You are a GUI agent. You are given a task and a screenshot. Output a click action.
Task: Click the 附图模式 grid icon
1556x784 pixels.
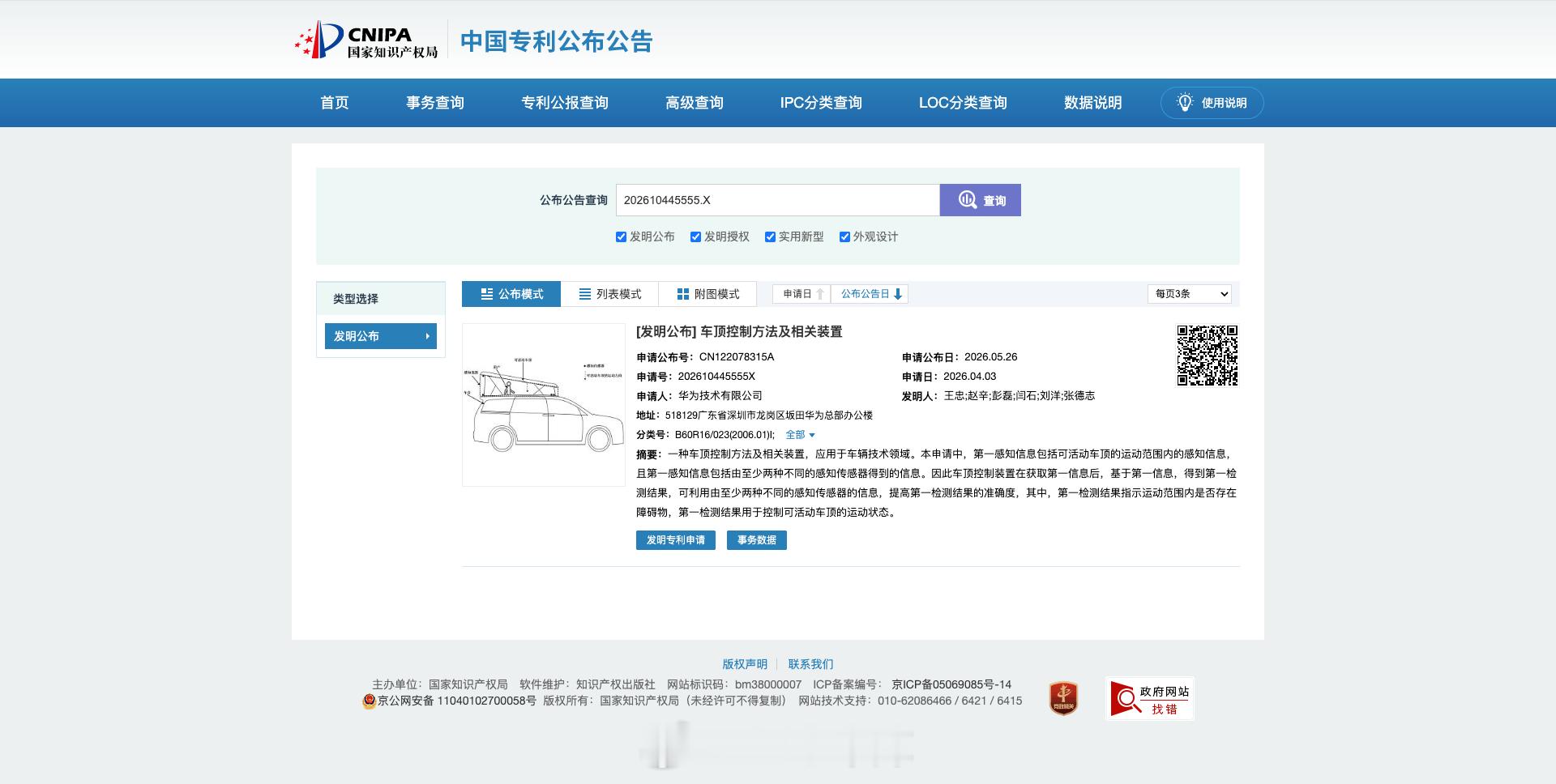click(683, 294)
